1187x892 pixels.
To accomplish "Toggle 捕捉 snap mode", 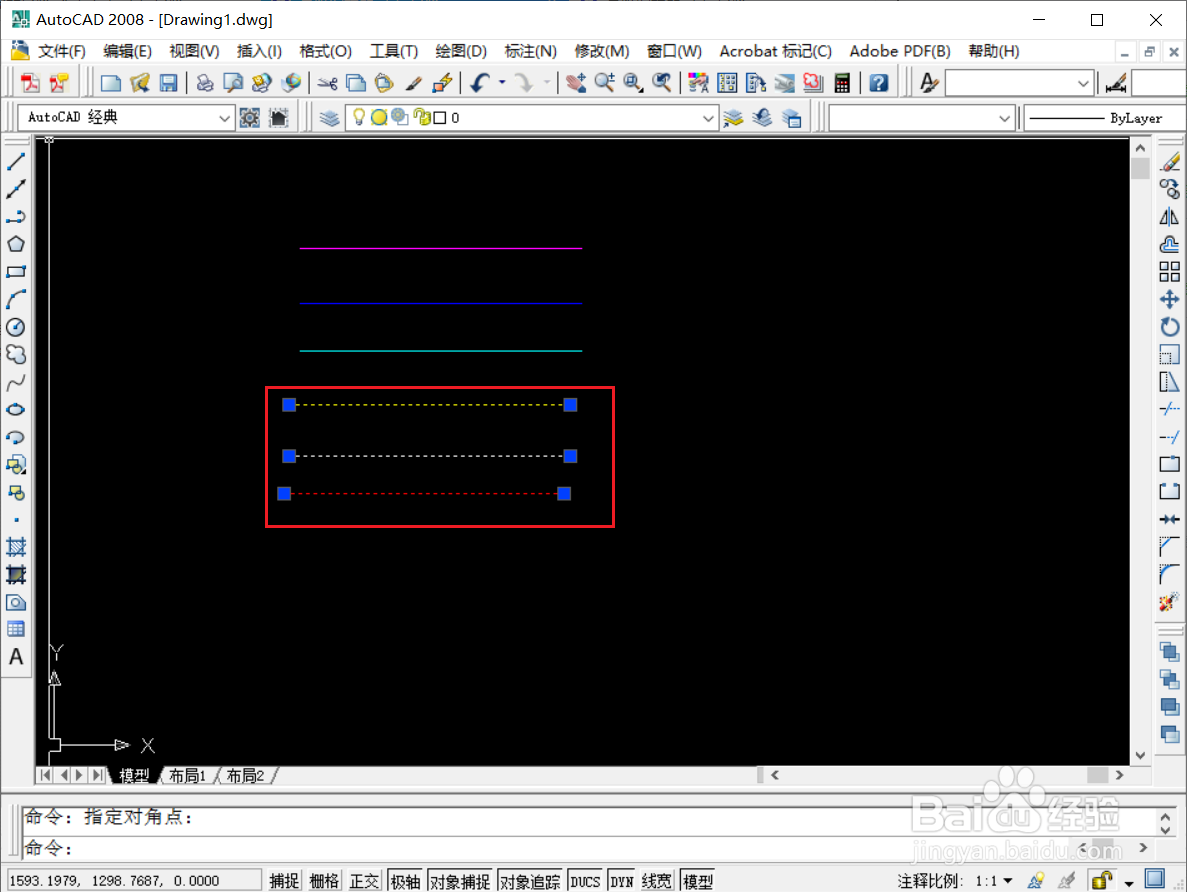I will (x=284, y=881).
